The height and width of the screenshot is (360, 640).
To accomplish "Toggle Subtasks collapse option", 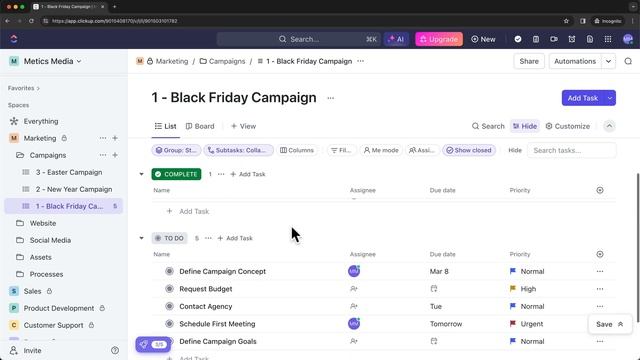I will 239,150.
